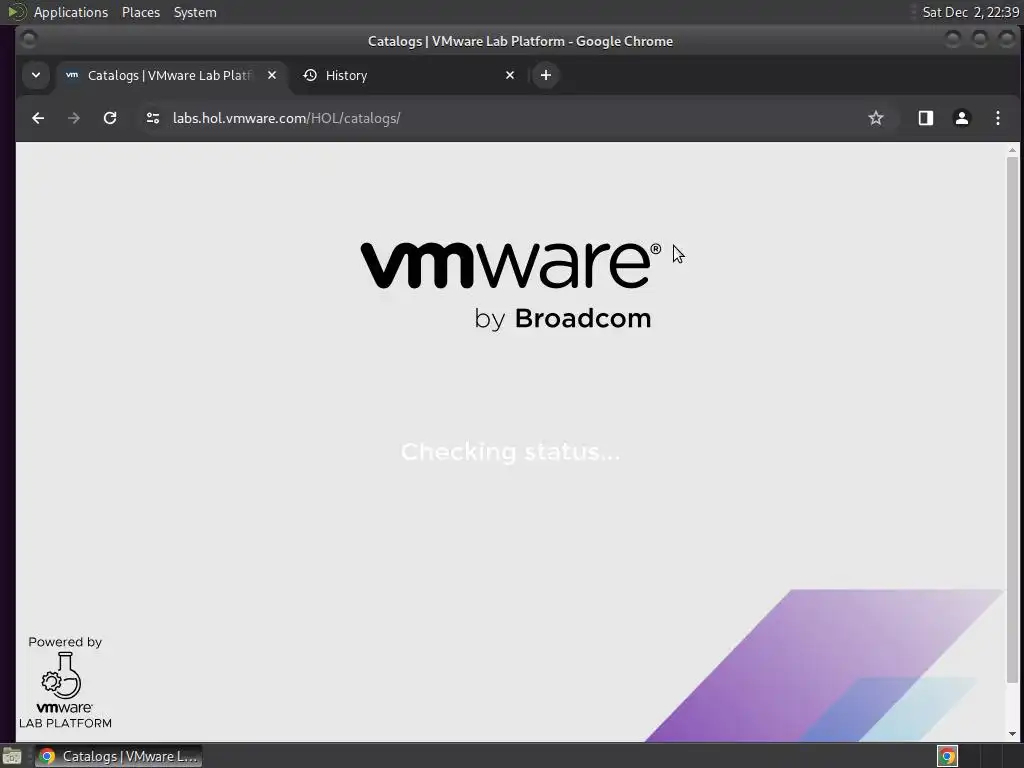Open the Places menu
The width and height of the screenshot is (1024, 768).
(141, 12)
